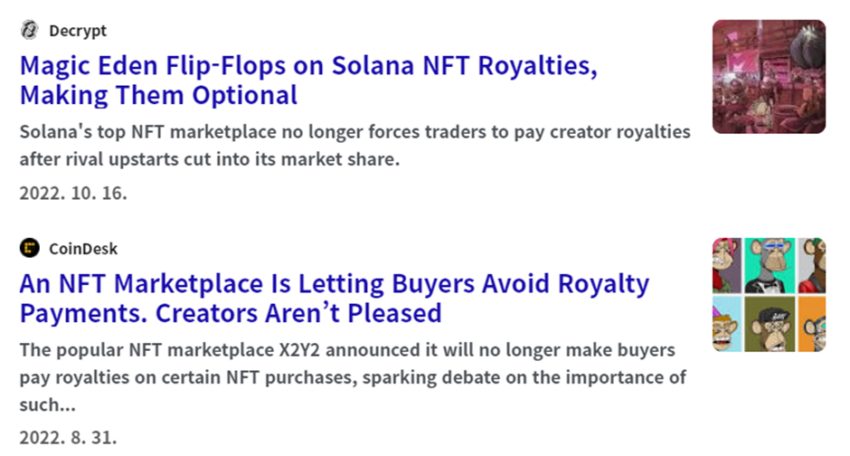Screen dimensions: 850x456
Task: Click the 2022. 8. 31. date
Action: tap(68, 438)
